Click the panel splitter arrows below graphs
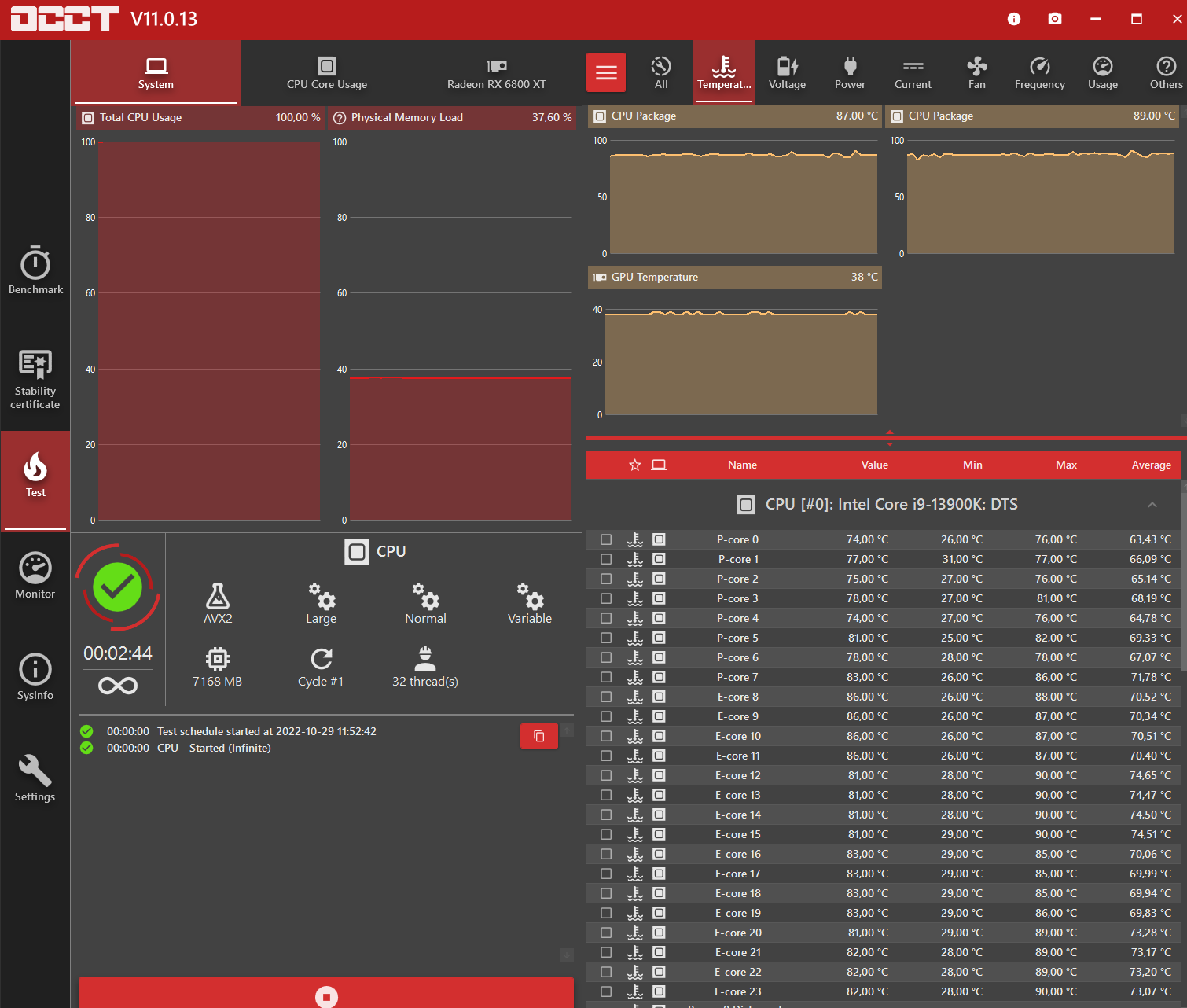The width and height of the screenshot is (1187, 1008). point(889,438)
